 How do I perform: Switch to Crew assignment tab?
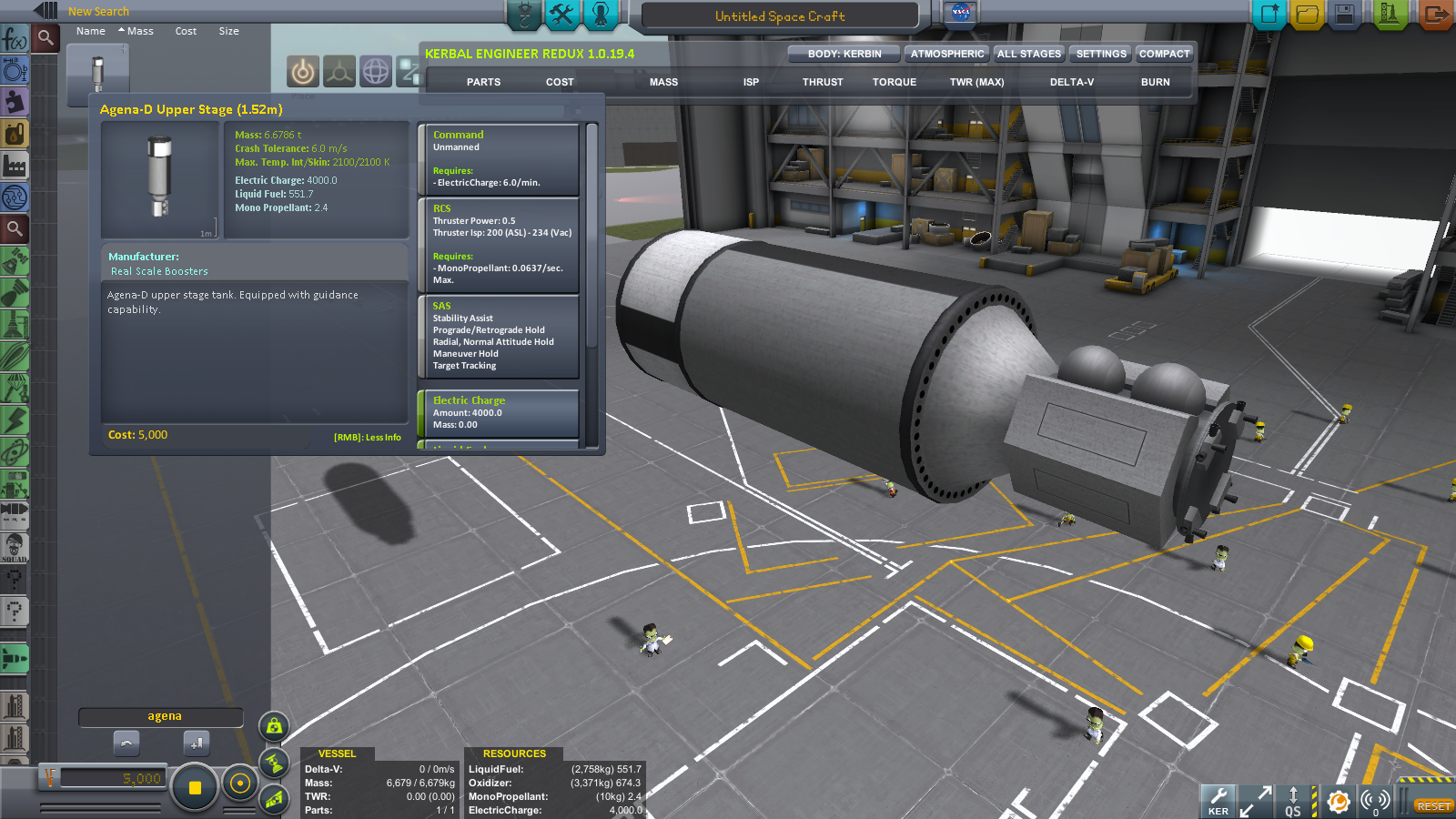(x=601, y=14)
